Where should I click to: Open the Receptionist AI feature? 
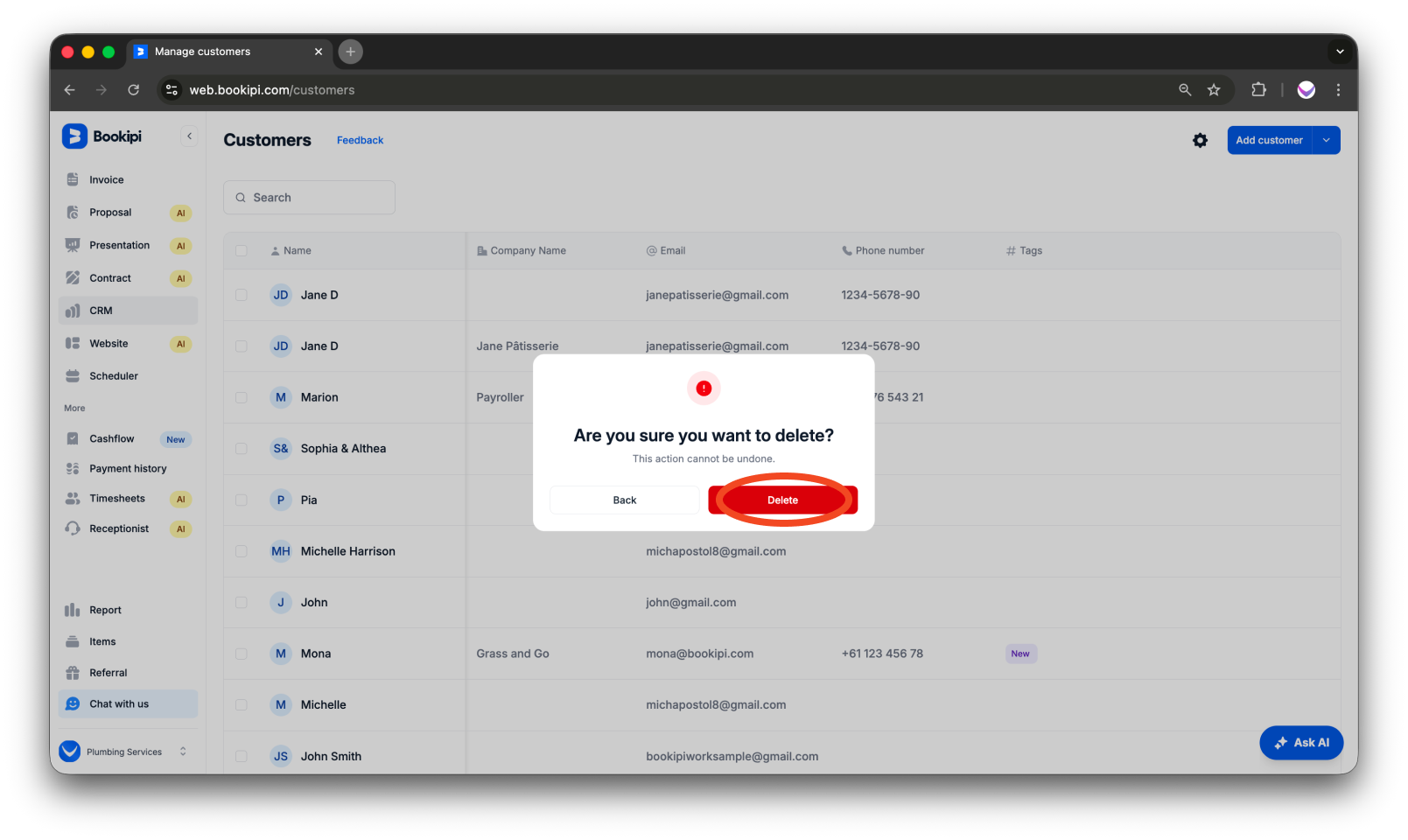[120, 528]
